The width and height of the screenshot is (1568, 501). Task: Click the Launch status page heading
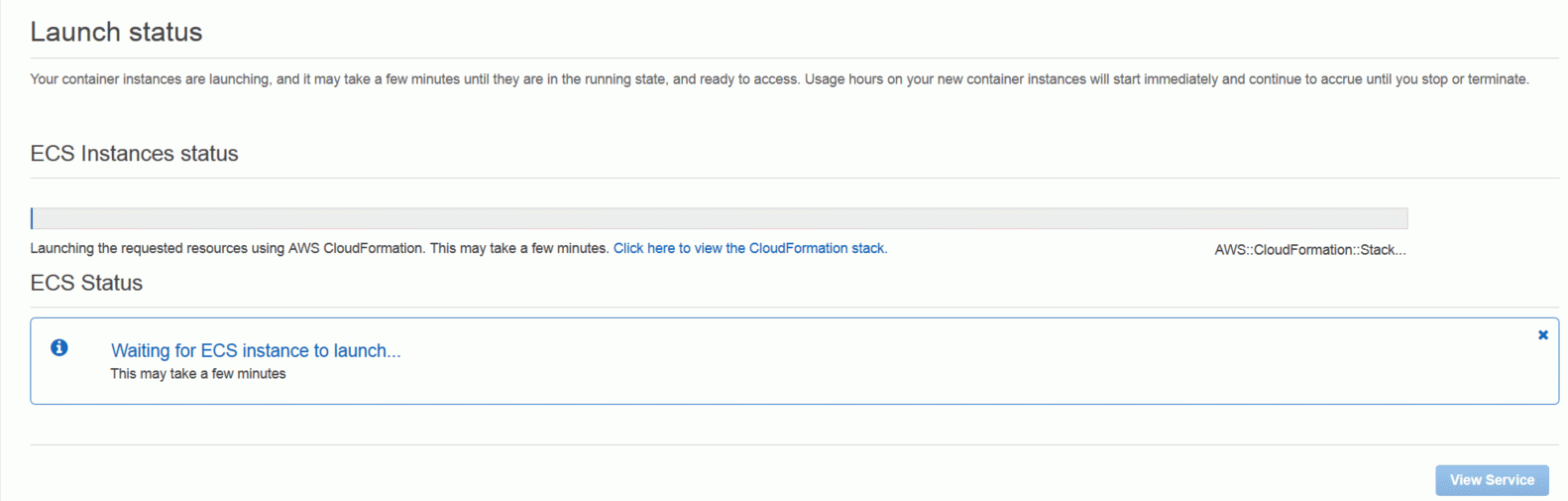point(116,33)
